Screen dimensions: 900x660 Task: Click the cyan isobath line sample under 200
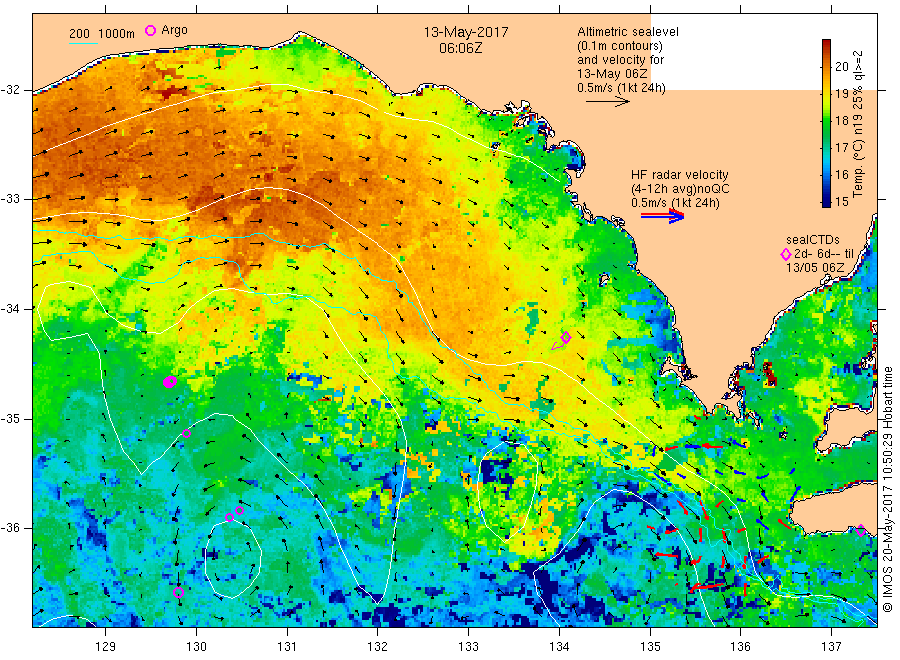pos(83,42)
